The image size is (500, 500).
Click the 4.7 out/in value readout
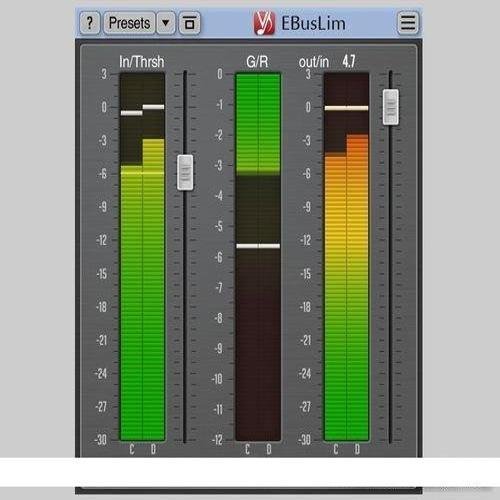(x=348, y=62)
